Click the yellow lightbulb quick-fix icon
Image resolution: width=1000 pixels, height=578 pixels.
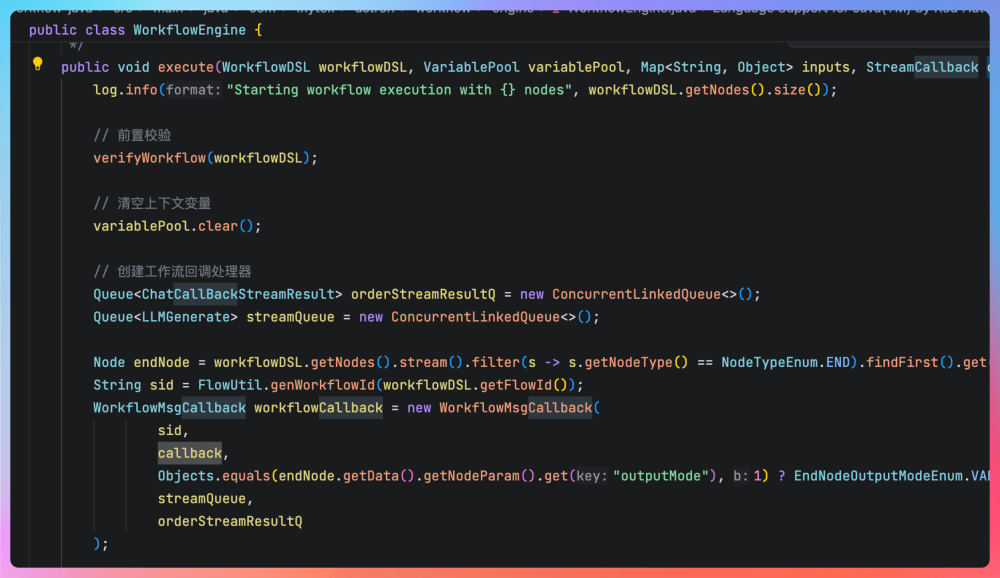tap(38, 64)
